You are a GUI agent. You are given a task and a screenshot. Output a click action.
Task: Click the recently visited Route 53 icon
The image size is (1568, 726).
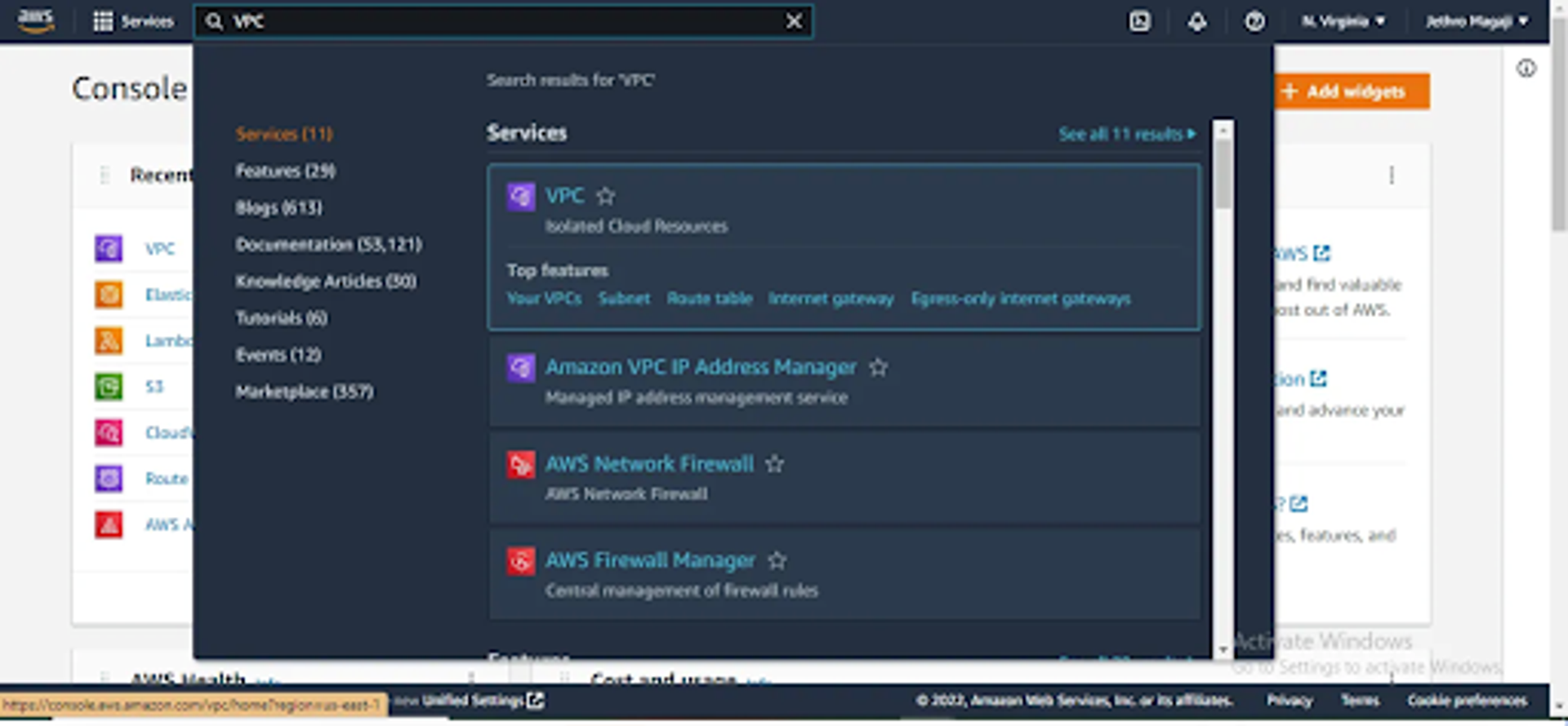pyautogui.click(x=109, y=478)
